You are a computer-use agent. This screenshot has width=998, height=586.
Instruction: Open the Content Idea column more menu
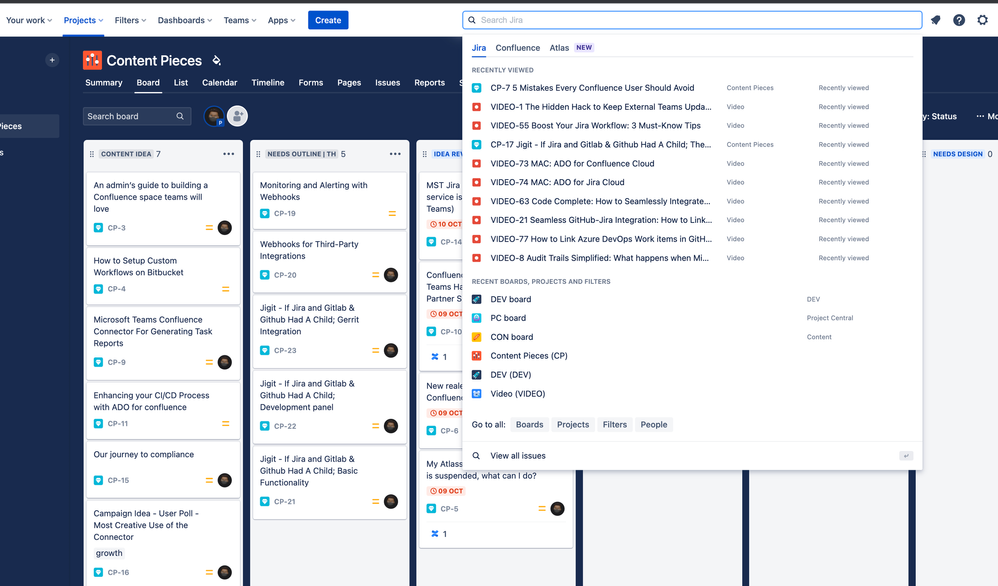[x=228, y=154]
